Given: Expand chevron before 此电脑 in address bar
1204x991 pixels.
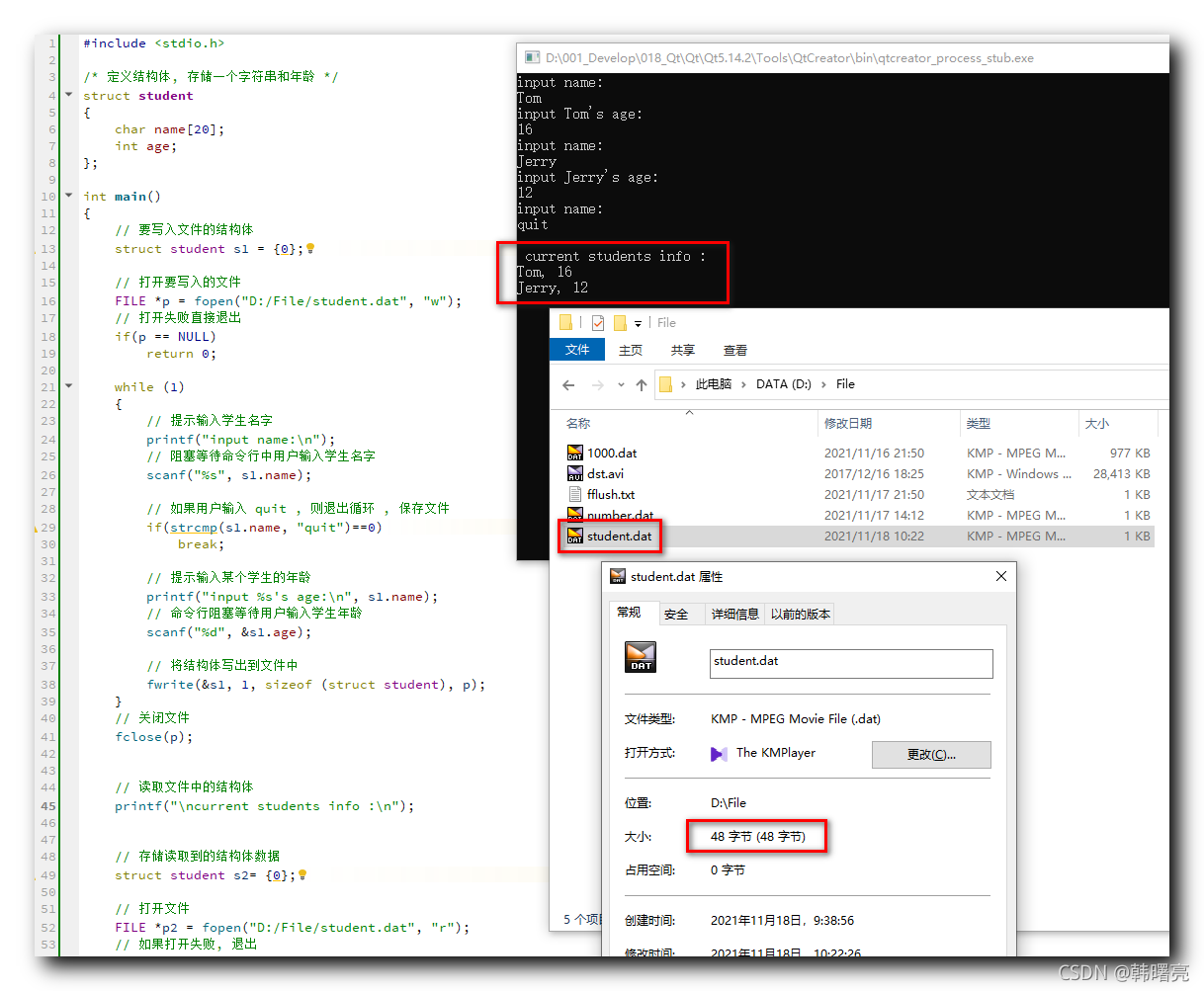Looking at the screenshot, I should click(683, 384).
